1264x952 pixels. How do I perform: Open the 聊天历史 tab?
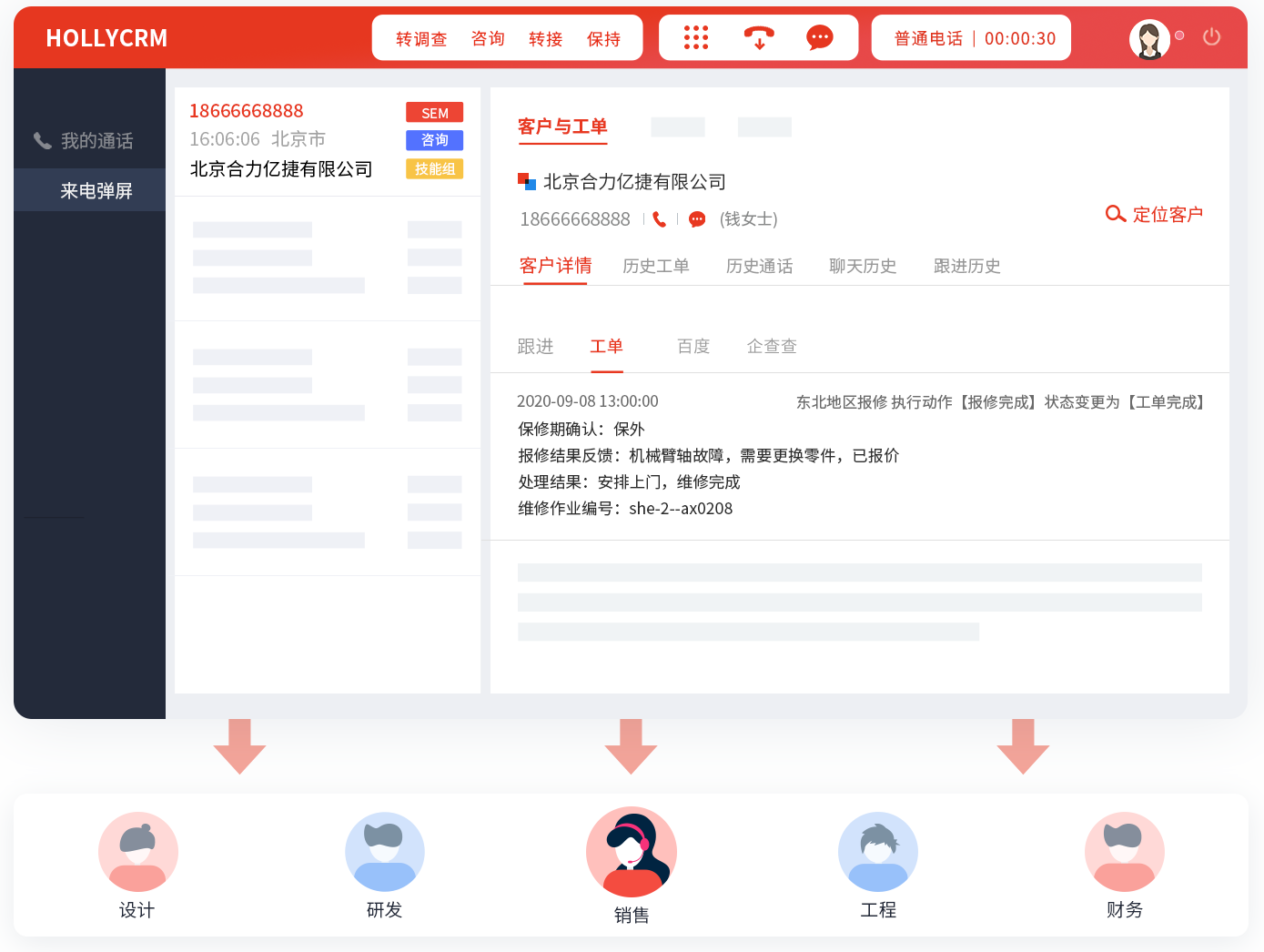click(863, 267)
